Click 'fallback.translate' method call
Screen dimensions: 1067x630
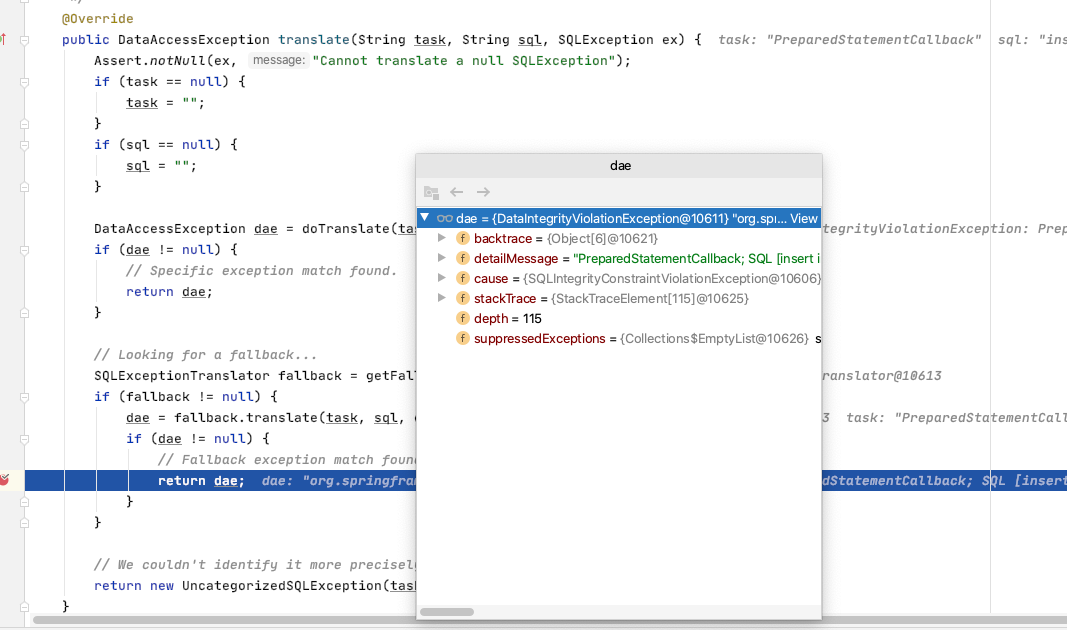pyautogui.click(x=246, y=418)
